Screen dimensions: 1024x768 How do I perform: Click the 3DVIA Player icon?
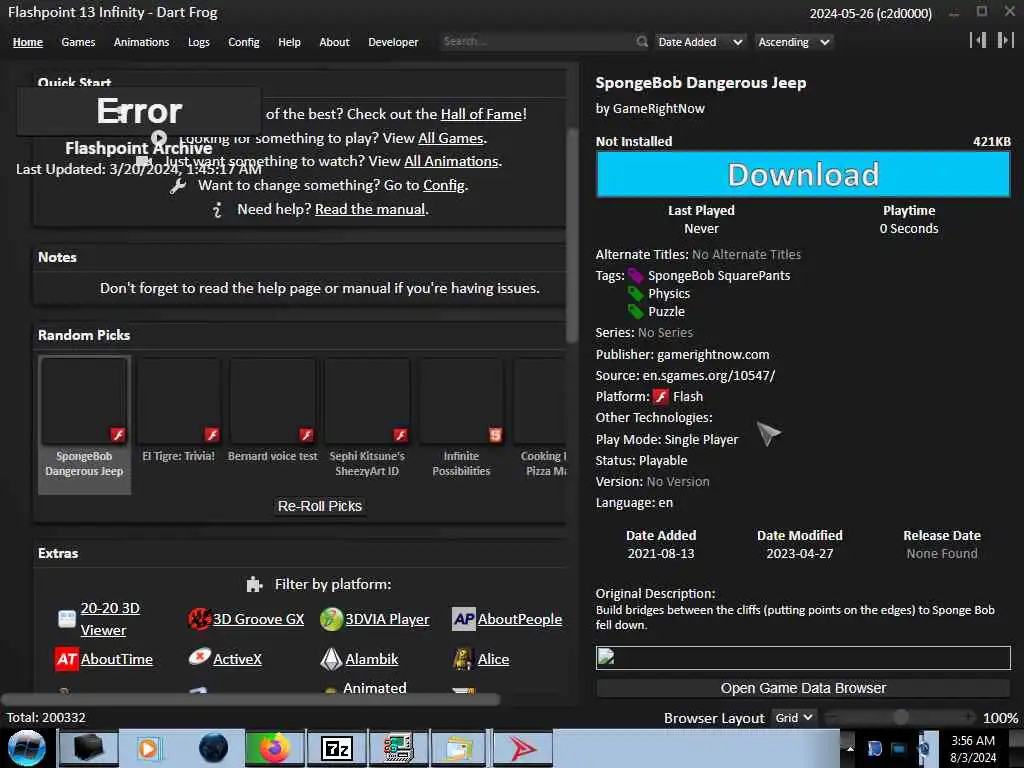(331, 619)
